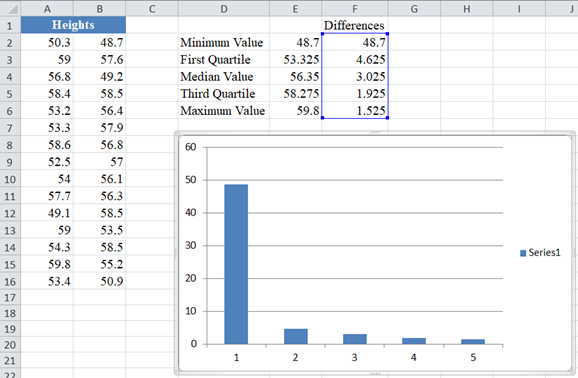The height and width of the screenshot is (378, 578).
Task: Select cell containing Third Quartile
Action: coord(224,94)
